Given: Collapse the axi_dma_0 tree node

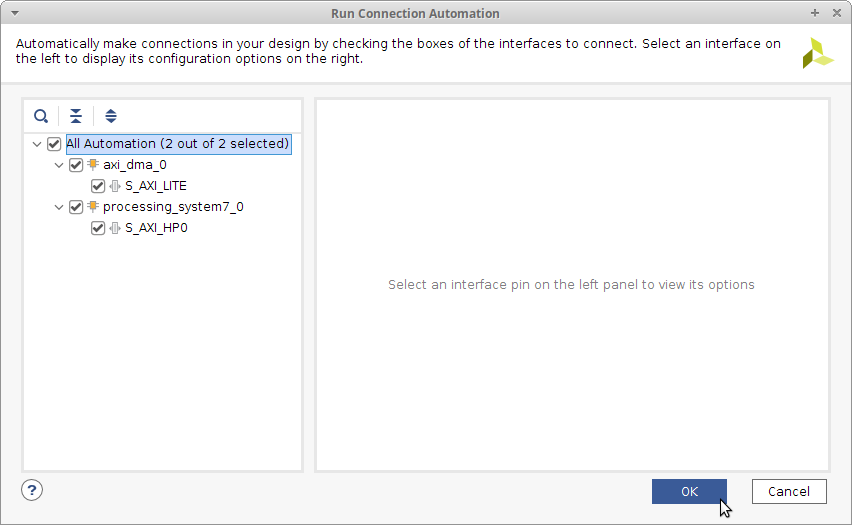Looking at the screenshot, I should click(x=59, y=165).
